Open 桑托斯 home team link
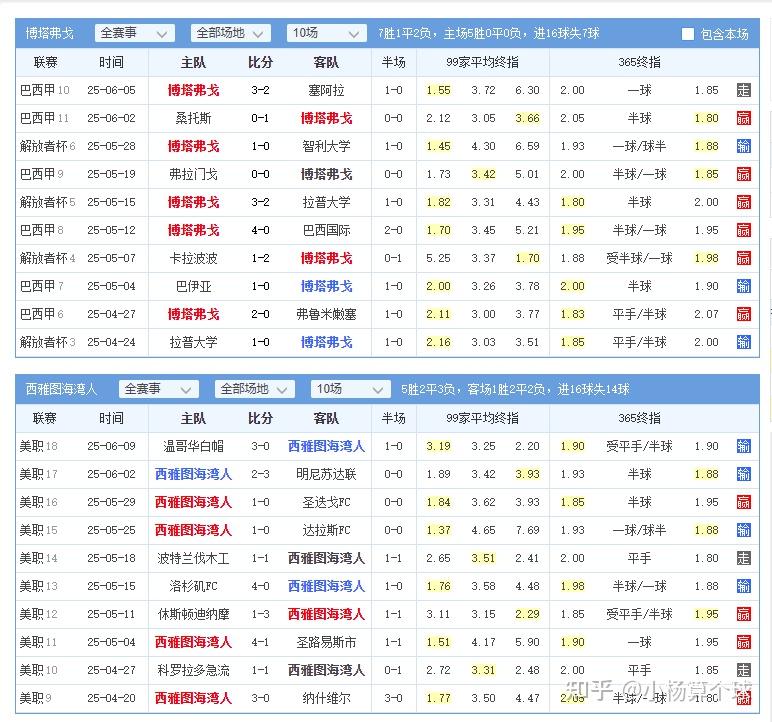Screen dimensions: 772x722 pyautogui.click(x=193, y=118)
